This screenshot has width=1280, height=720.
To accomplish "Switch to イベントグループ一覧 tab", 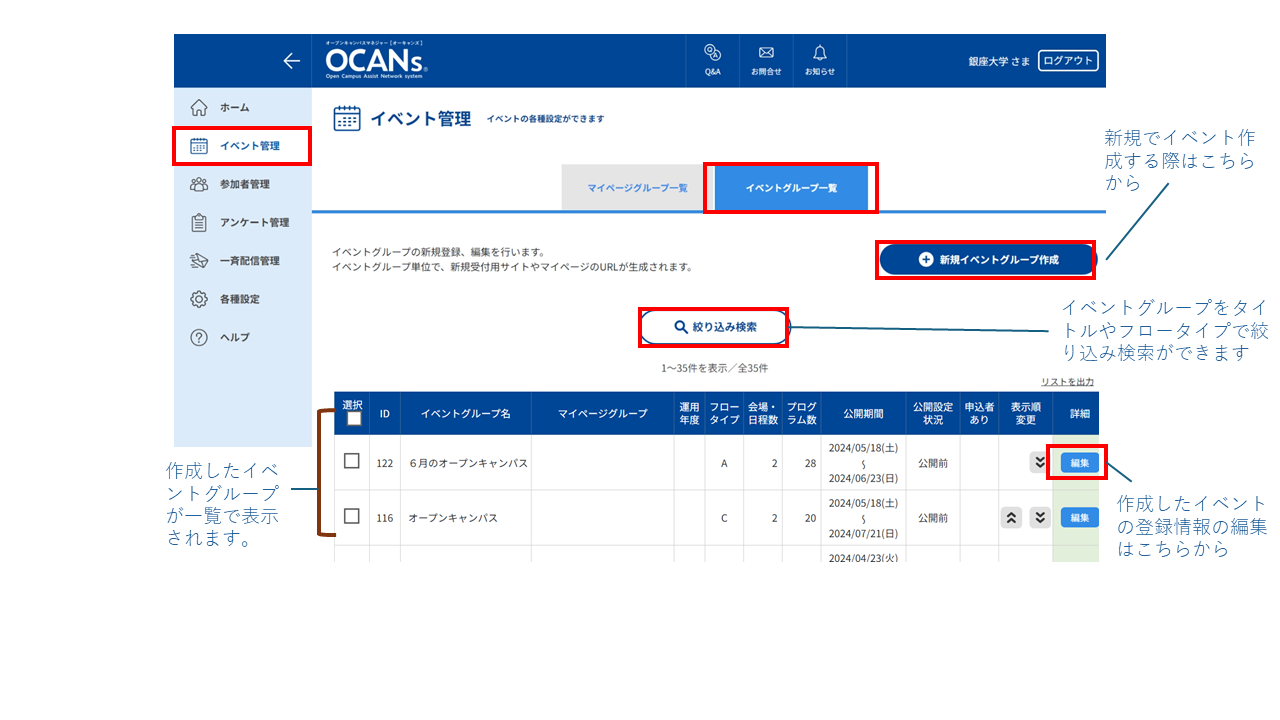I will pyautogui.click(x=791, y=188).
